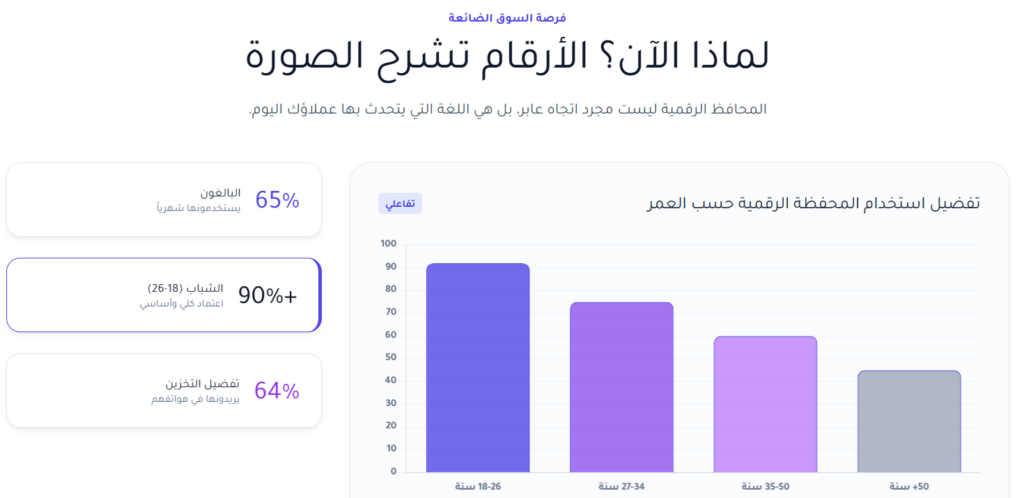Click the 65% percentage figure

pyautogui.click(x=277, y=200)
